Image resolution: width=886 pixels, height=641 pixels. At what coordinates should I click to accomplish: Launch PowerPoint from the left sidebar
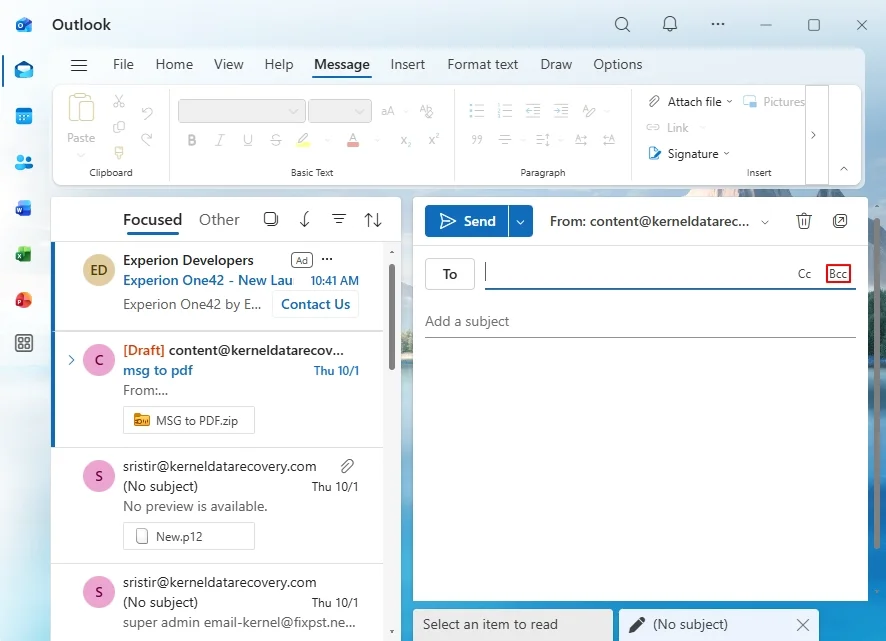pyautogui.click(x=24, y=300)
